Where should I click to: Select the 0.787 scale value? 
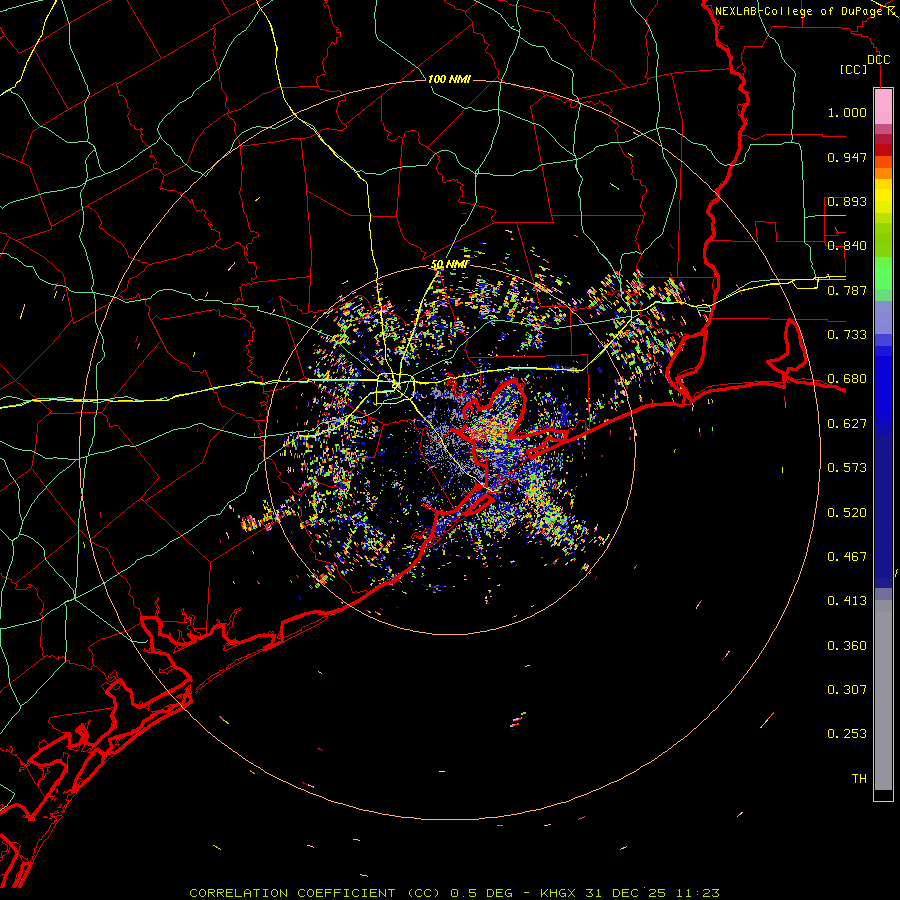847,290
